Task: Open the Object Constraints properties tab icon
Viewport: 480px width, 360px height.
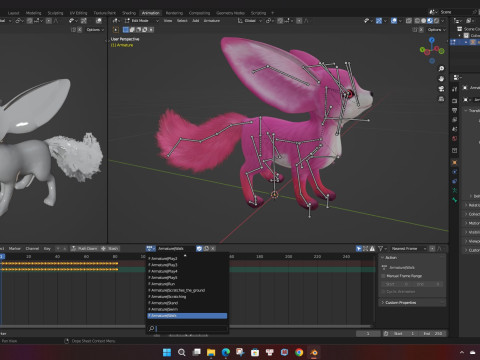Action: point(455,181)
